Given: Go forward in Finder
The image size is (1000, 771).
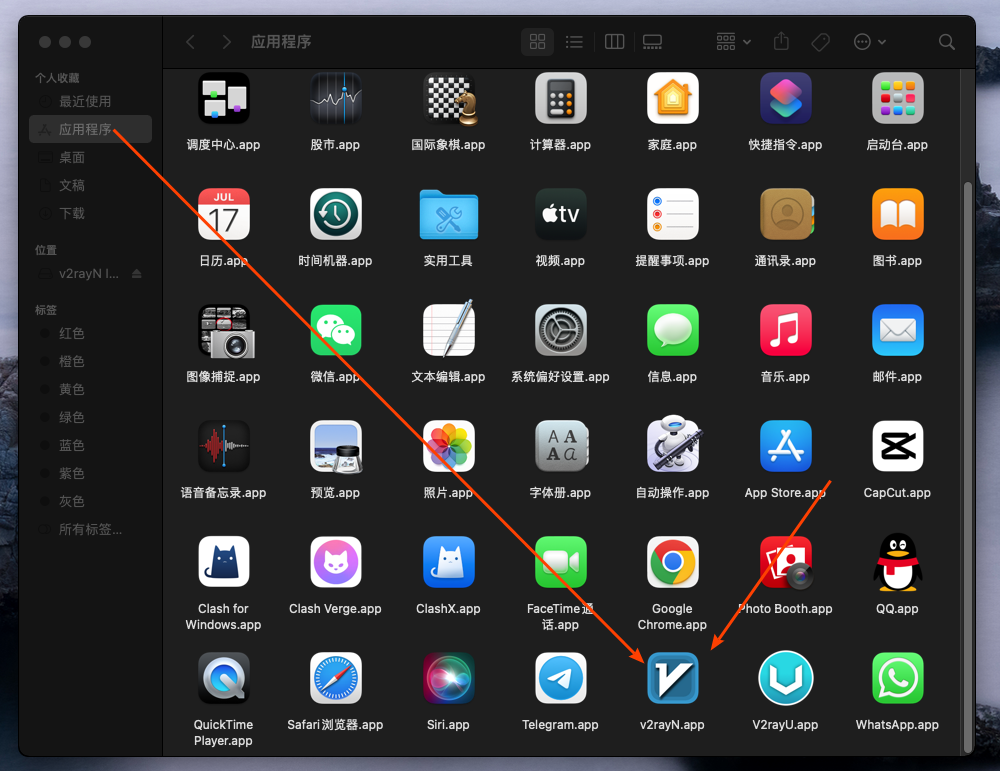Looking at the screenshot, I should (x=226, y=41).
